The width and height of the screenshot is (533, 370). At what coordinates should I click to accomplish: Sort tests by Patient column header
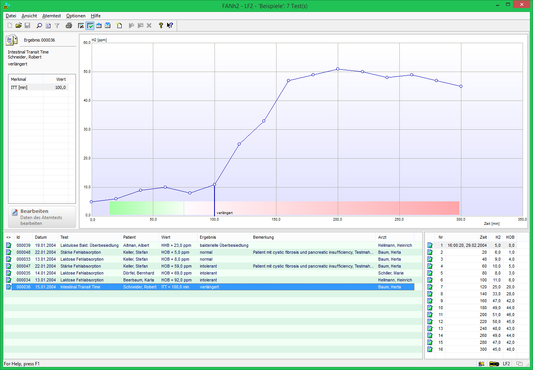(x=140, y=237)
